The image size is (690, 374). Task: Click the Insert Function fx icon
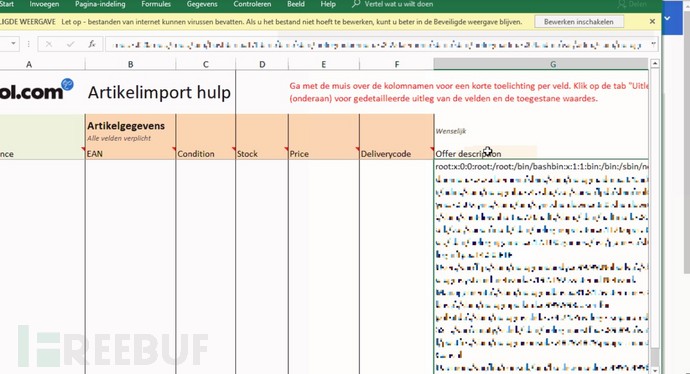point(92,44)
